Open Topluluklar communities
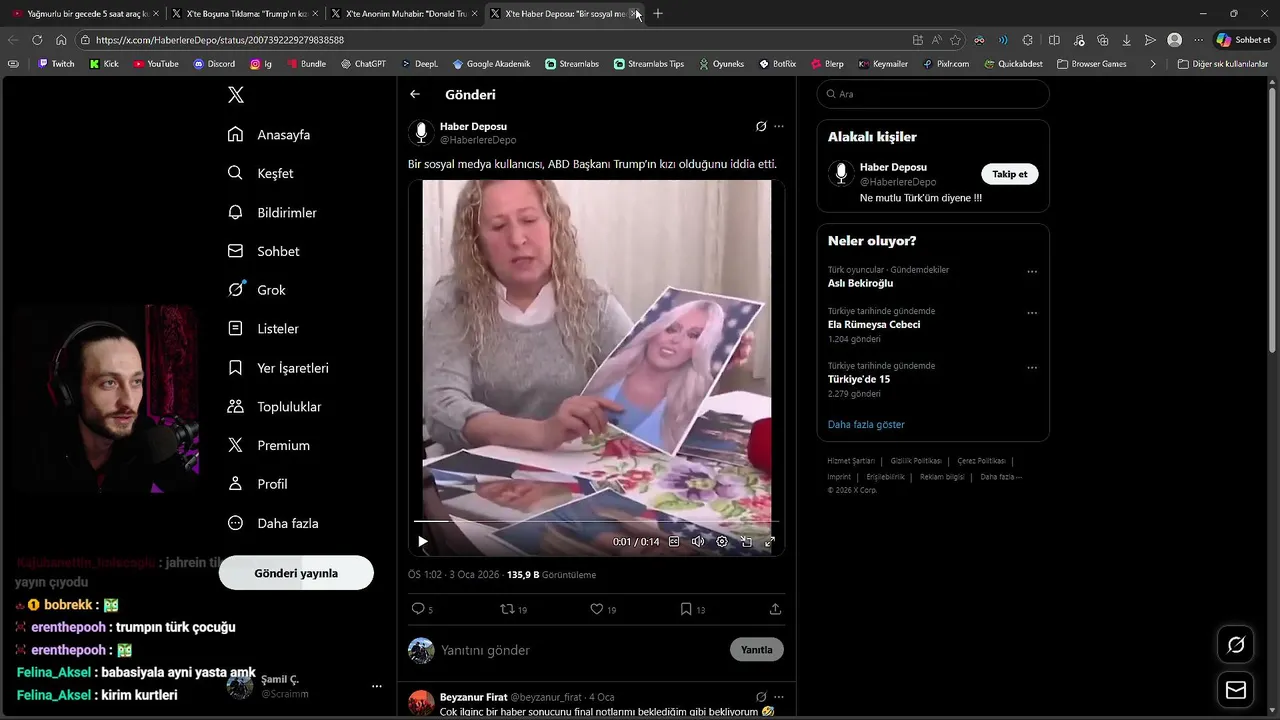This screenshot has width=1280, height=720. 274,406
